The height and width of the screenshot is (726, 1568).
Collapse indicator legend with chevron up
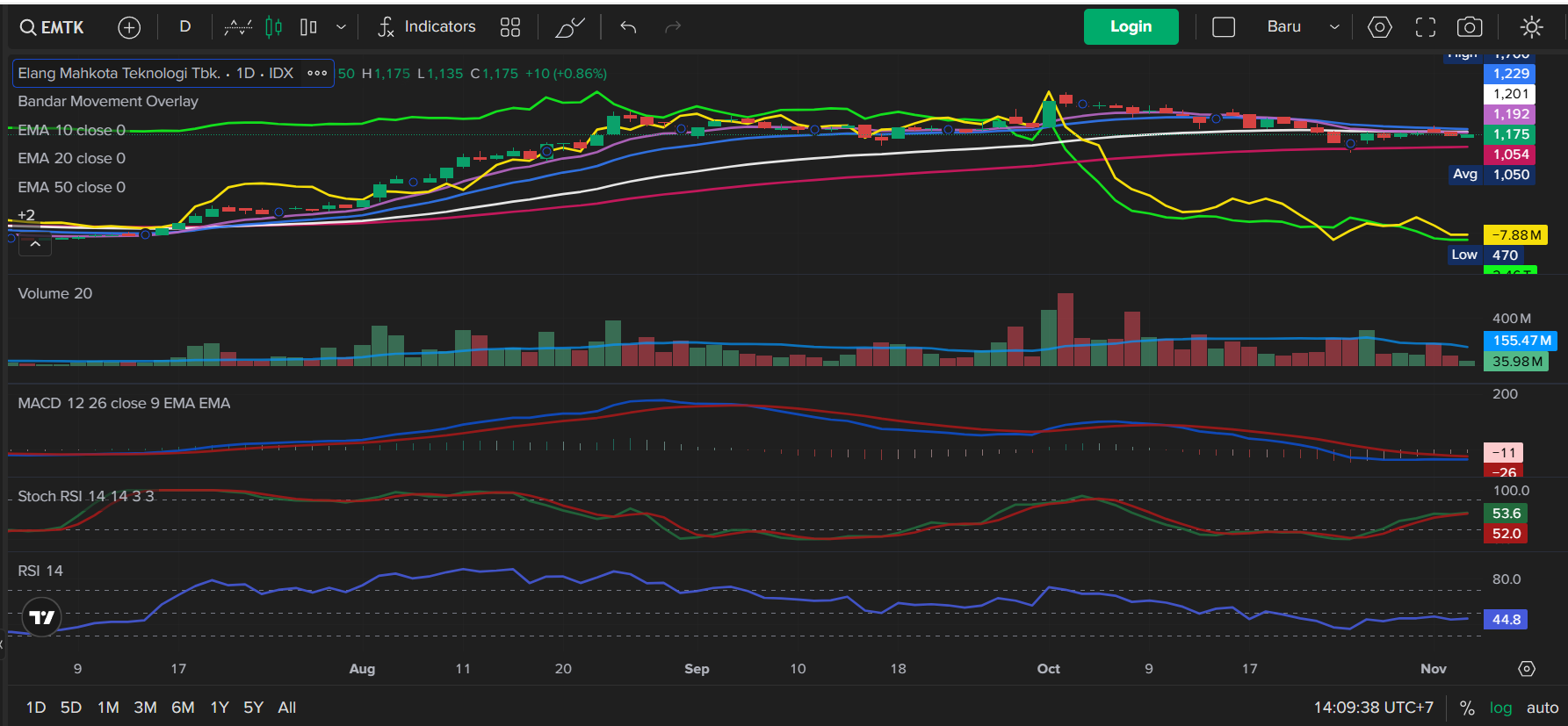tap(35, 245)
